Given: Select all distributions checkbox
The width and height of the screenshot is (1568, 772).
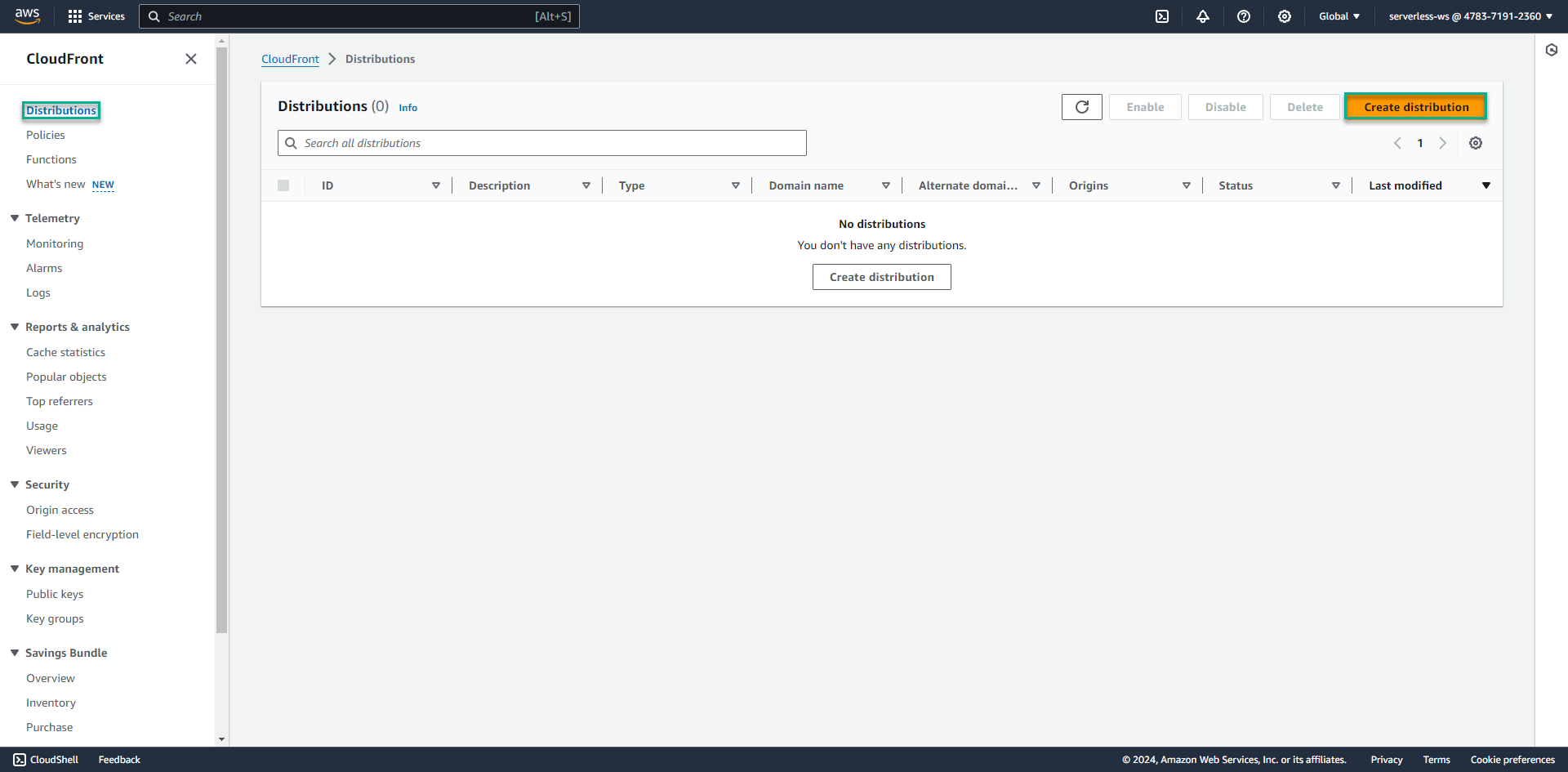Looking at the screenshot, I should (283, 185).
